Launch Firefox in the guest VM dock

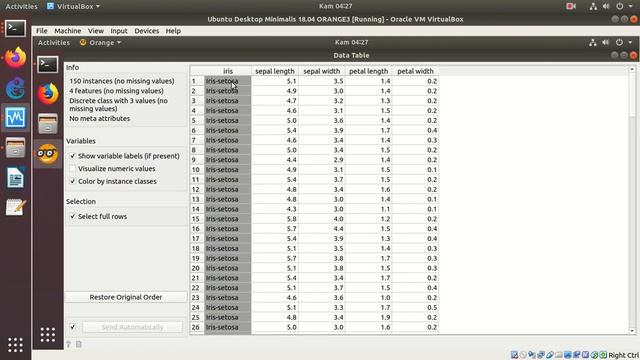tap(48, 93)
